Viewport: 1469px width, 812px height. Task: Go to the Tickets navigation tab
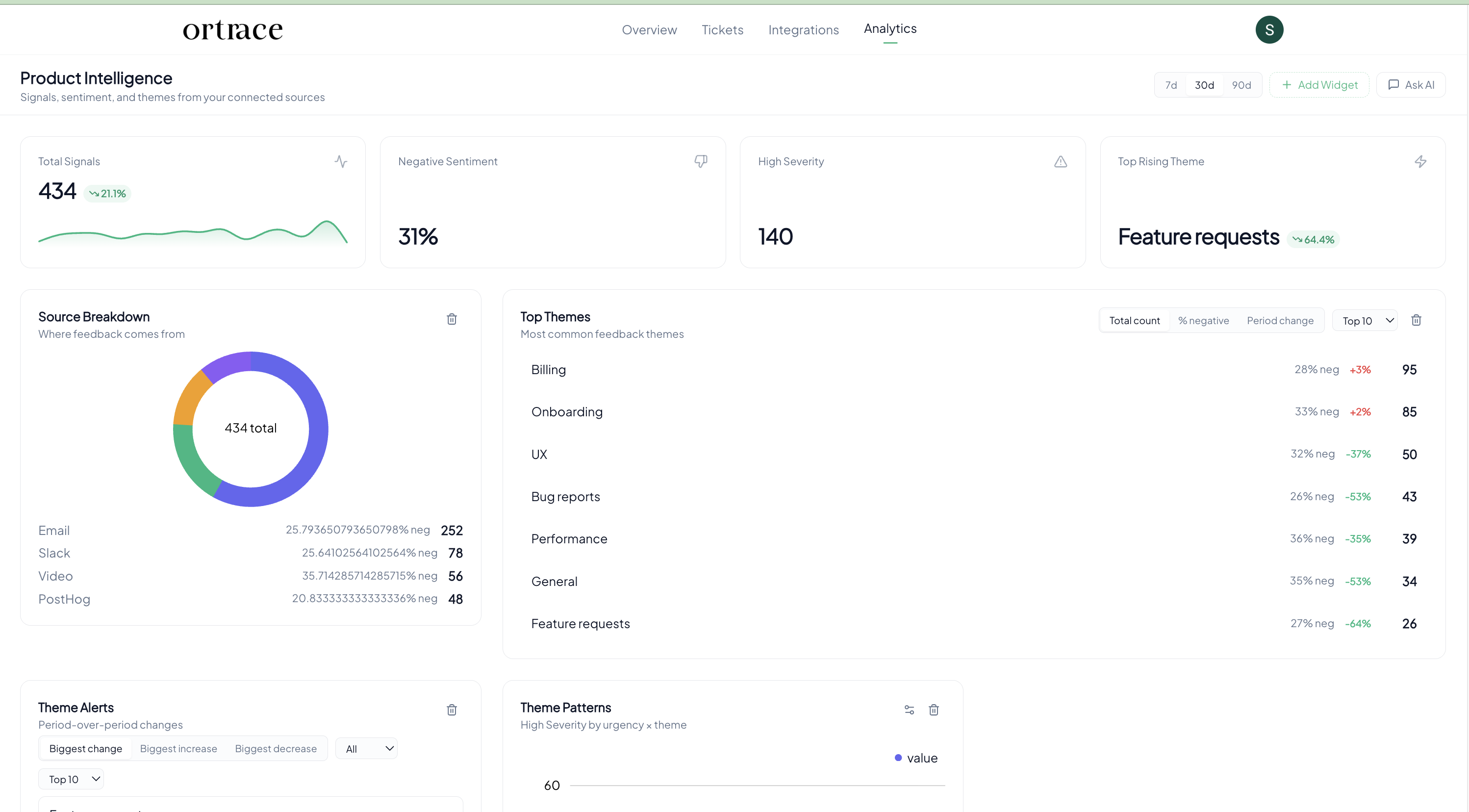pos(722,29)
